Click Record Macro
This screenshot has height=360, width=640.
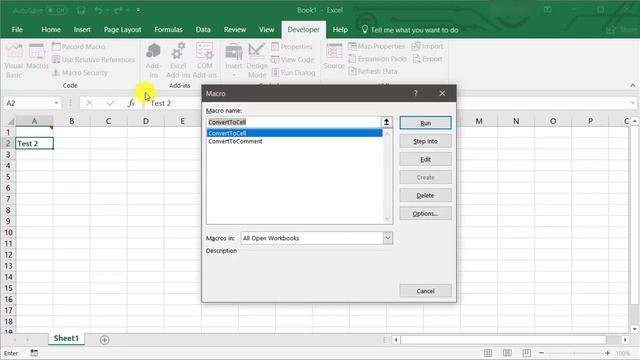79,47
